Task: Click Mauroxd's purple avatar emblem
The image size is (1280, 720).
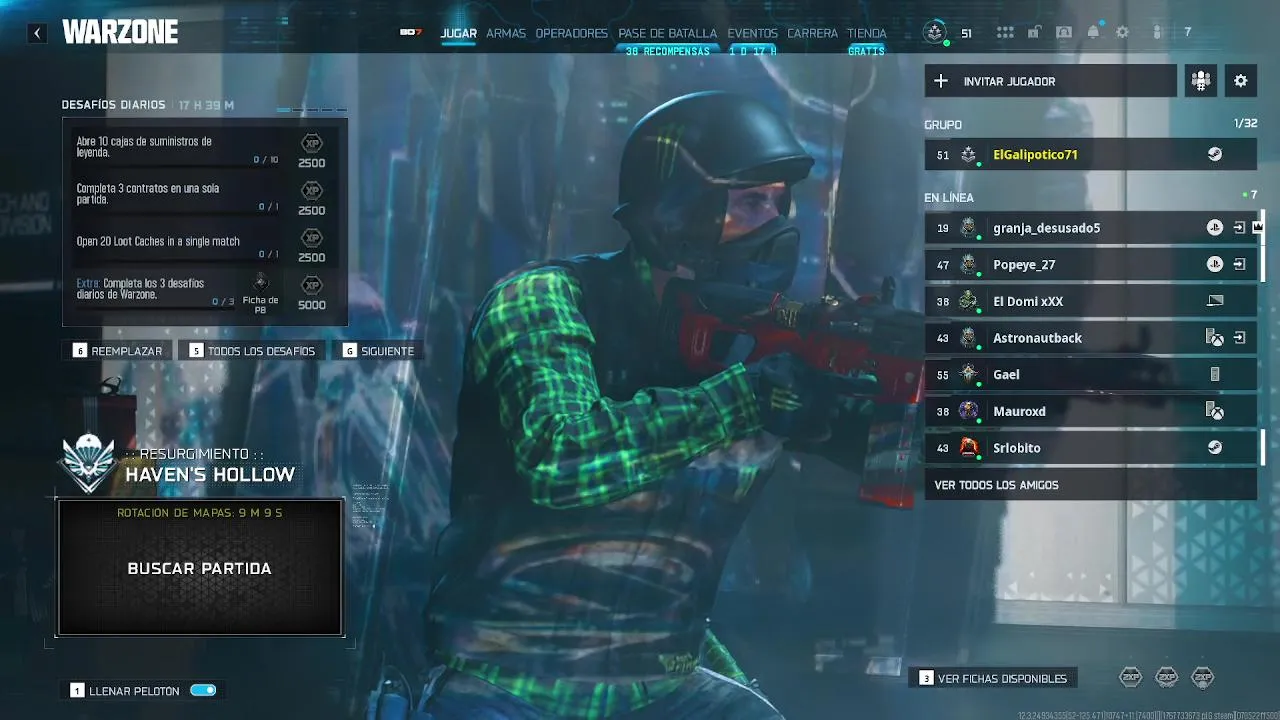Action: 968,411
